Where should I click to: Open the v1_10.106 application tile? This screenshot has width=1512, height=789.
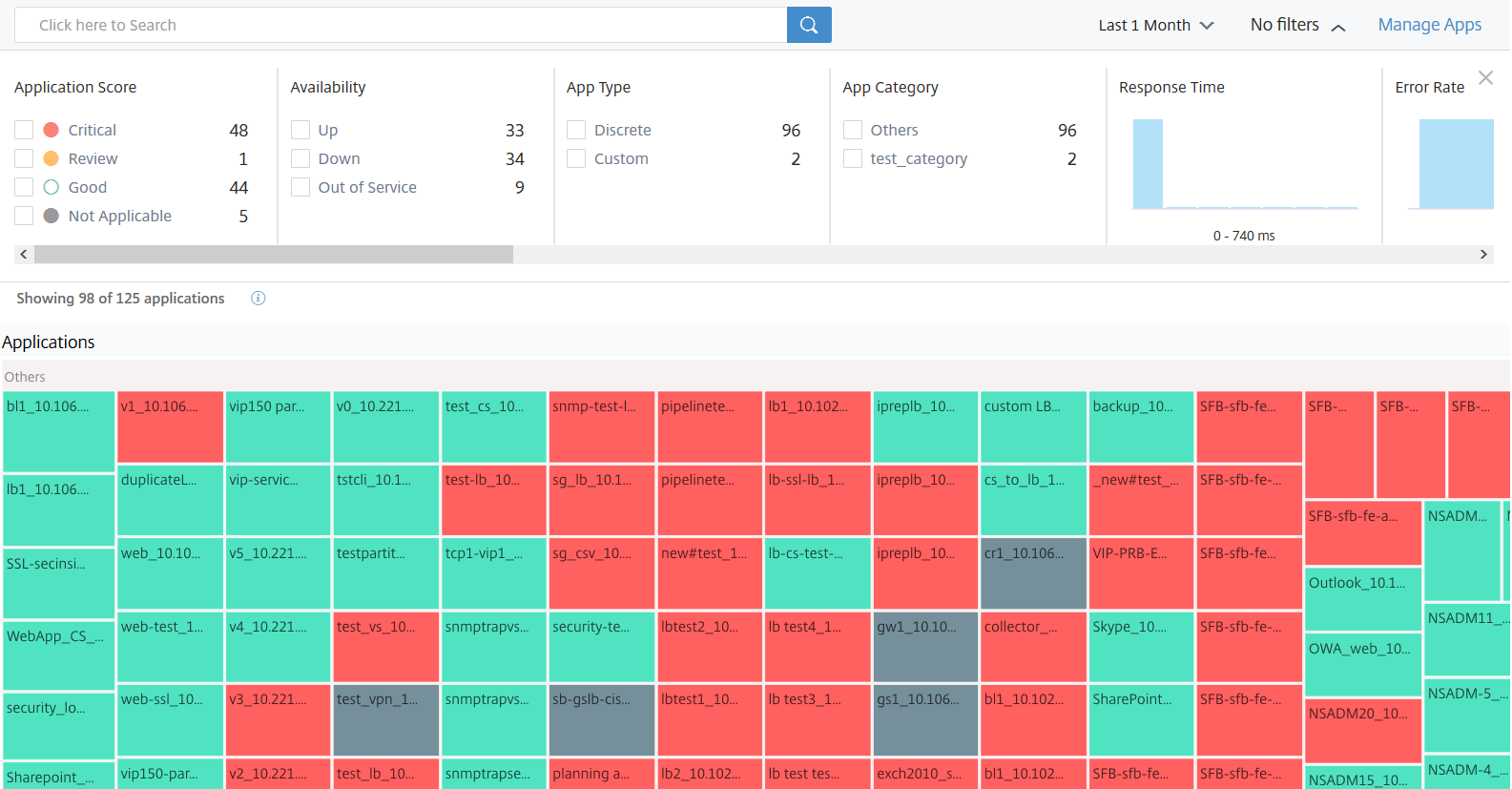click(170, 426)
